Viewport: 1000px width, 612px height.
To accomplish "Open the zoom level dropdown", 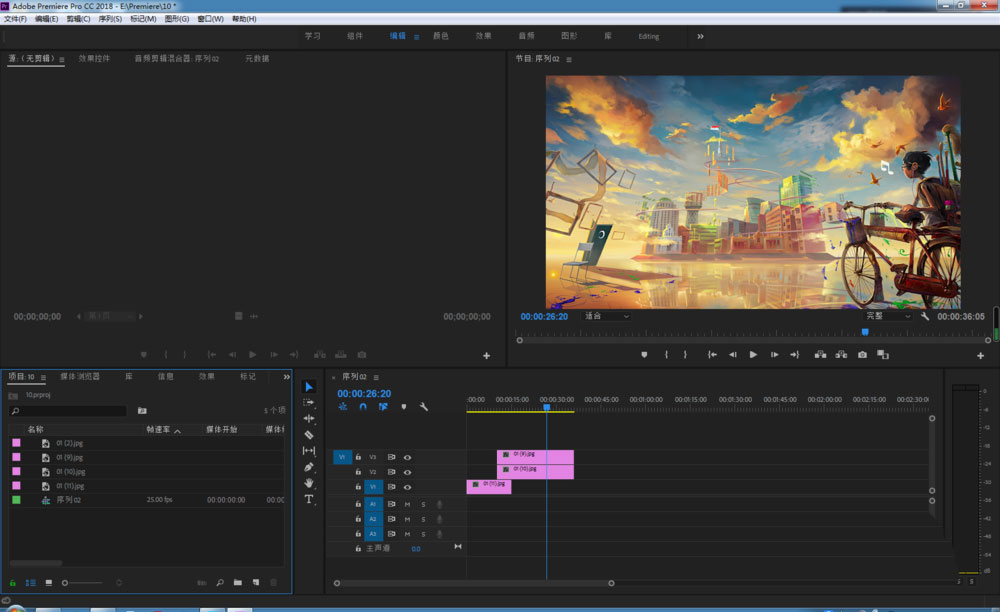I will 607,316.
